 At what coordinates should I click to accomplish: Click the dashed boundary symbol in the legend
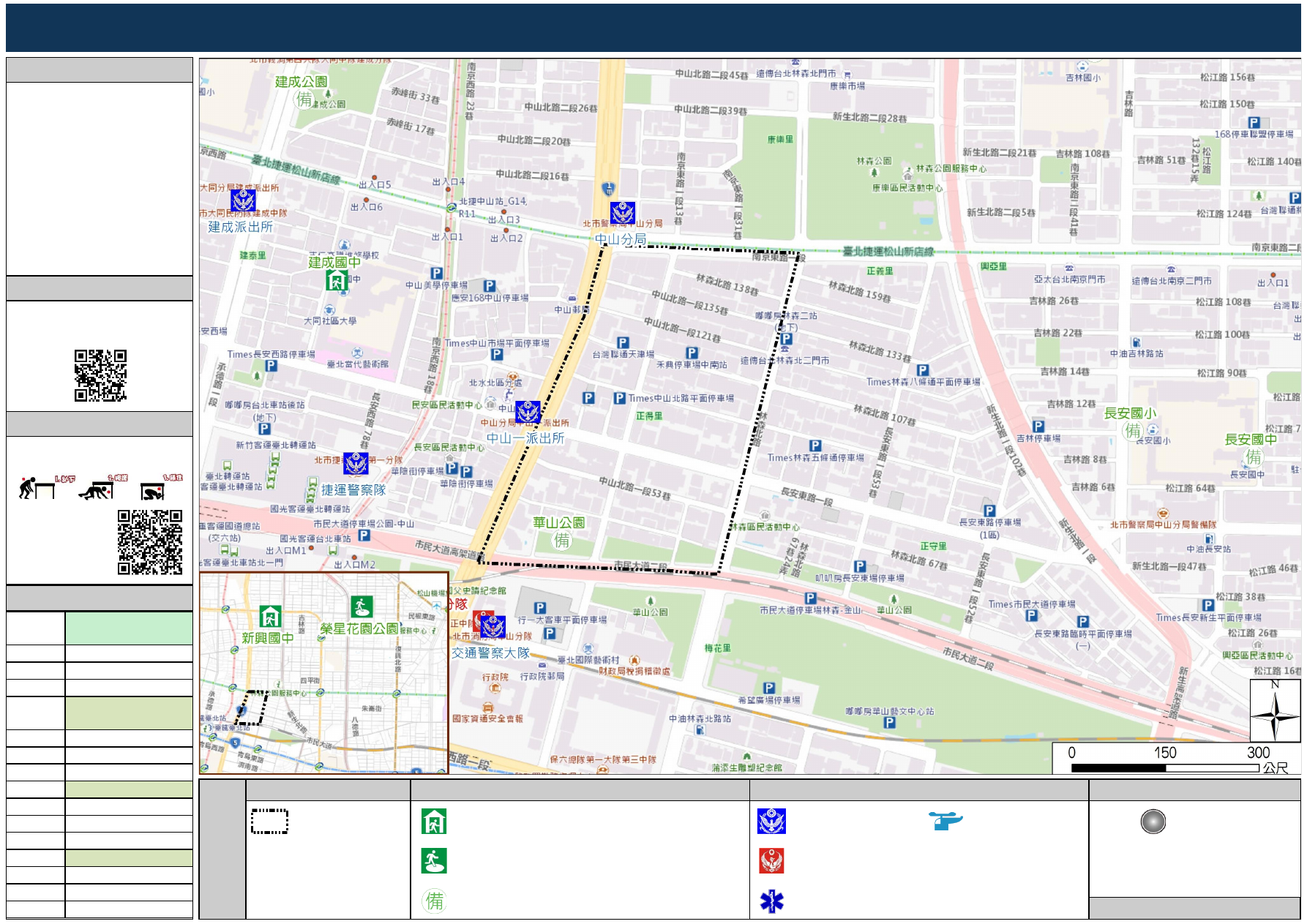[269, 822]
